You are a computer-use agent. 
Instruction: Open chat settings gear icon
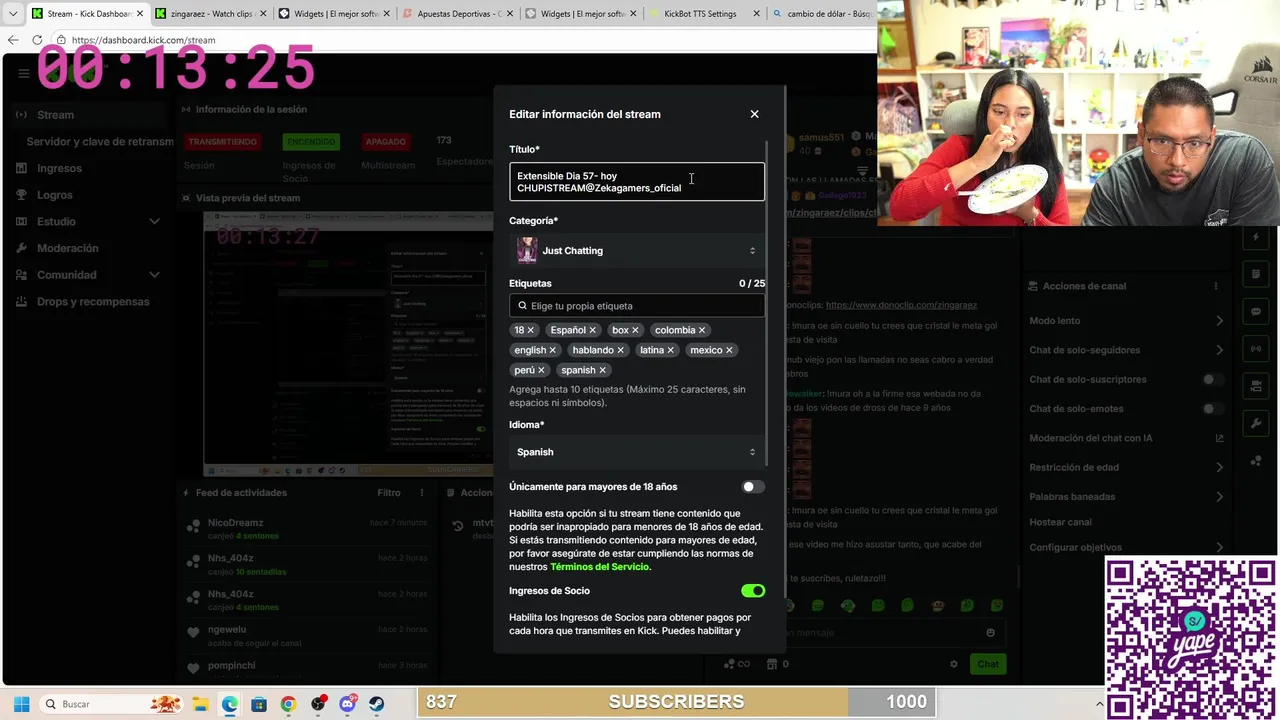click(x=953, y=664)
